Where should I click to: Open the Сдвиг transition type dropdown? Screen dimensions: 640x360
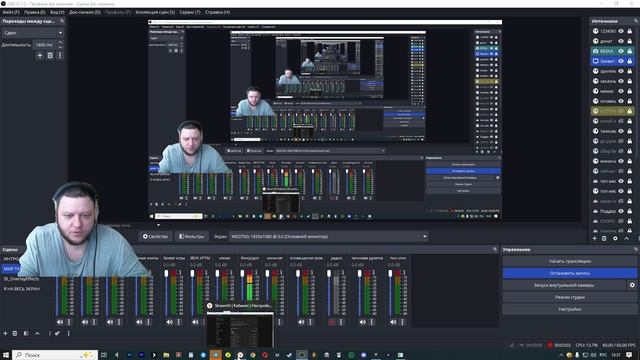tap(33, 33)
